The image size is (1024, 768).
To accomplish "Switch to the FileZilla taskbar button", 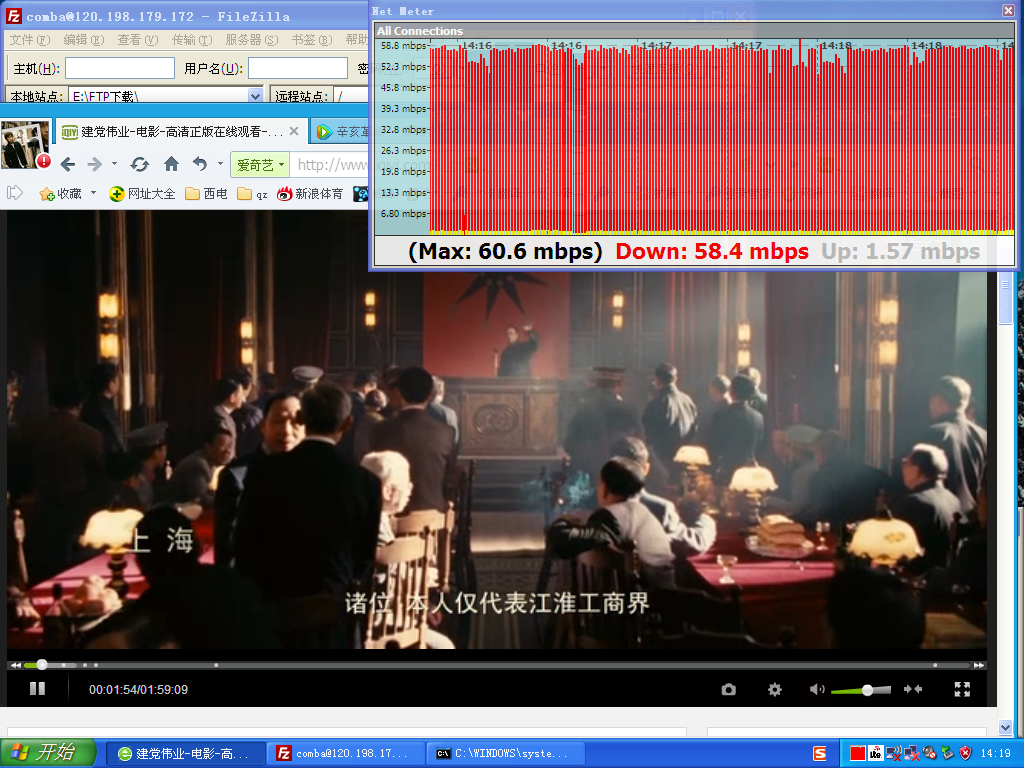I will [x=345, y=754].
